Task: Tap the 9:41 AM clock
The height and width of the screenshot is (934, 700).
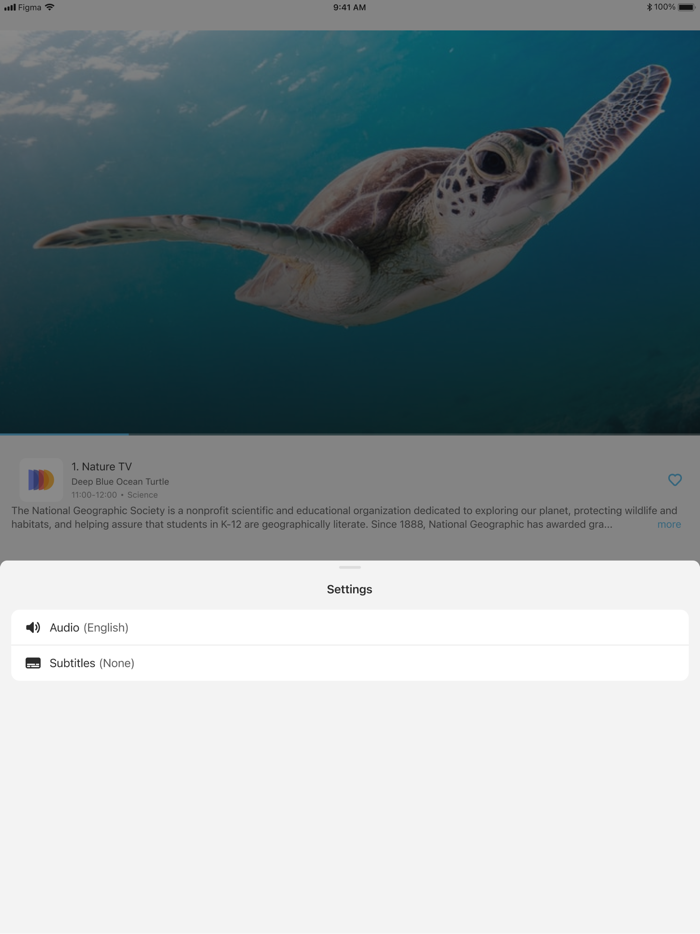Action: [x=350, y=7]
